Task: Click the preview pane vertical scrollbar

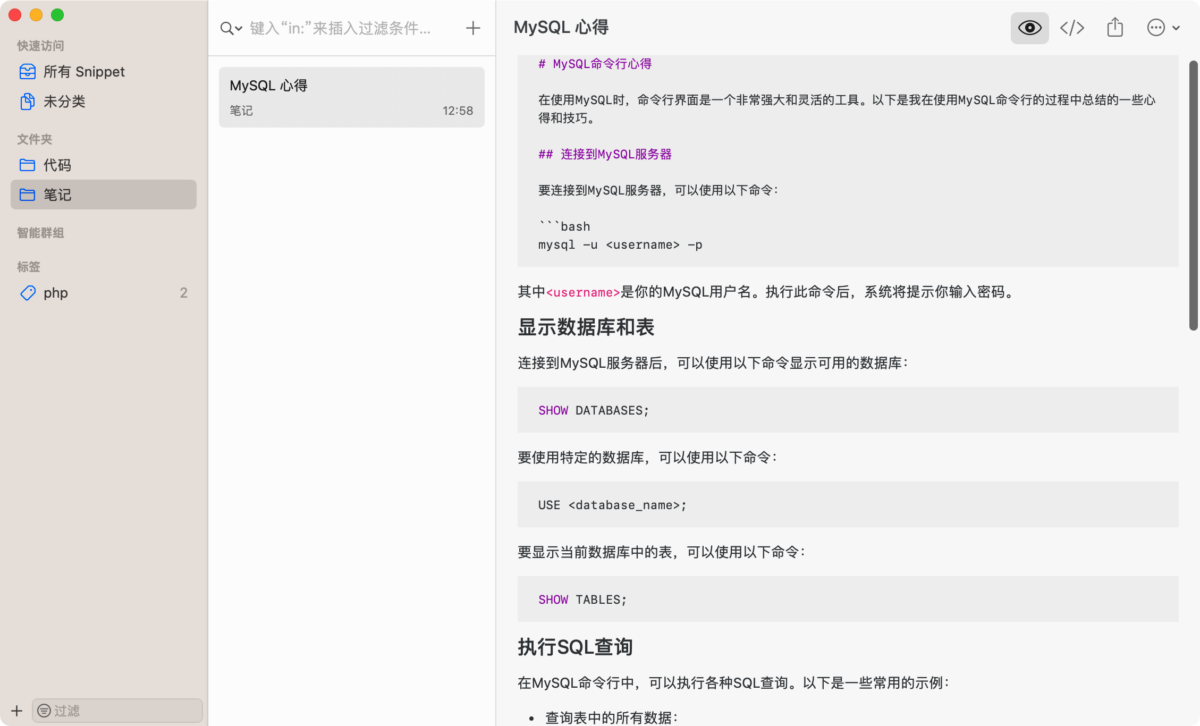Action: (x=1193, y=195)
